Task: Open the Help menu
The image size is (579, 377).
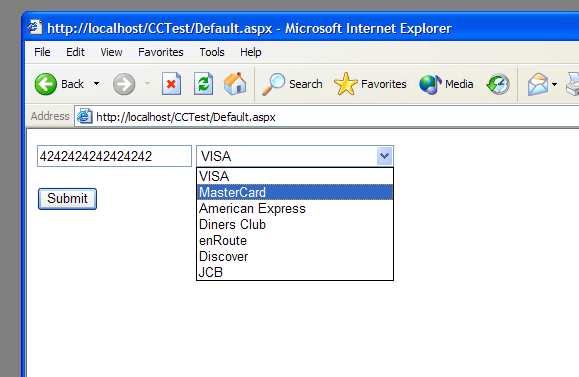Action: click(x=251, y=52)
